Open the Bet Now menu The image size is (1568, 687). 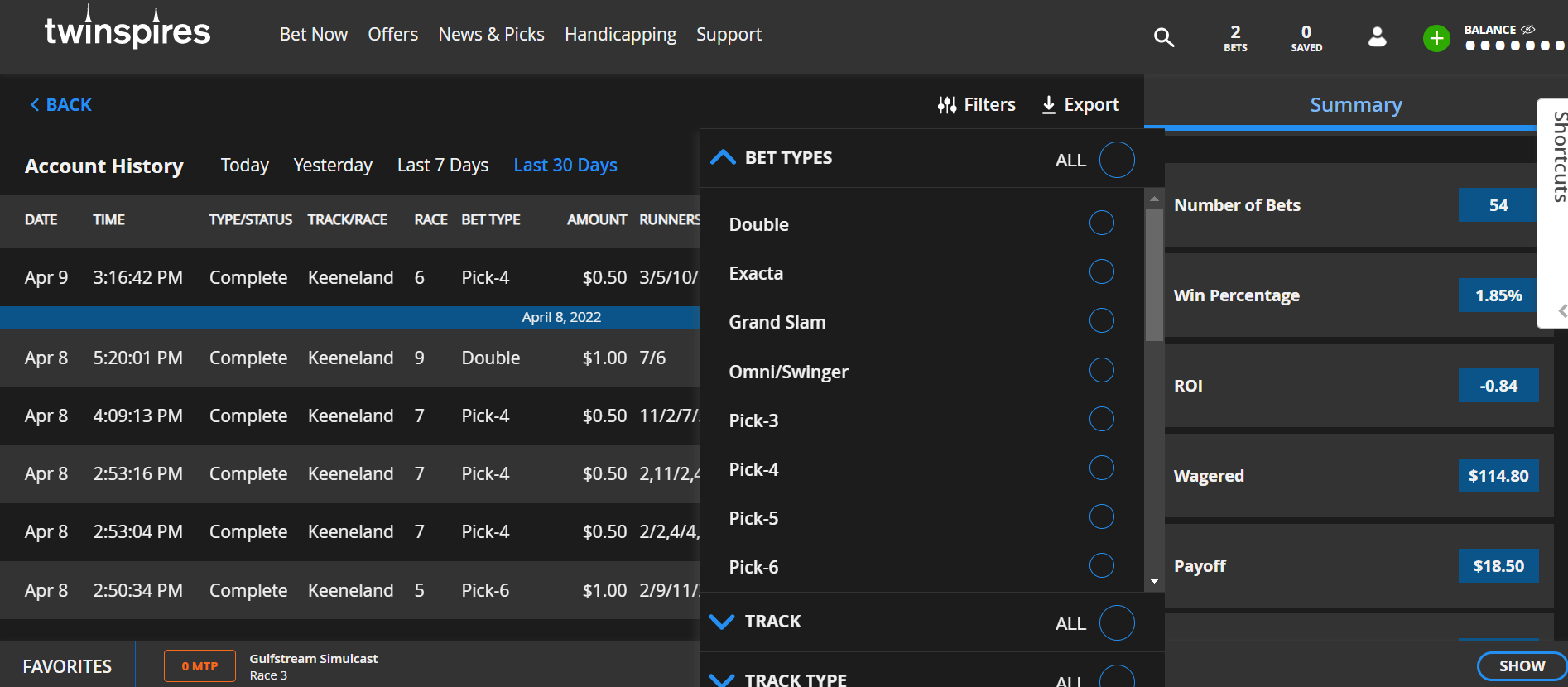[314, 35]
